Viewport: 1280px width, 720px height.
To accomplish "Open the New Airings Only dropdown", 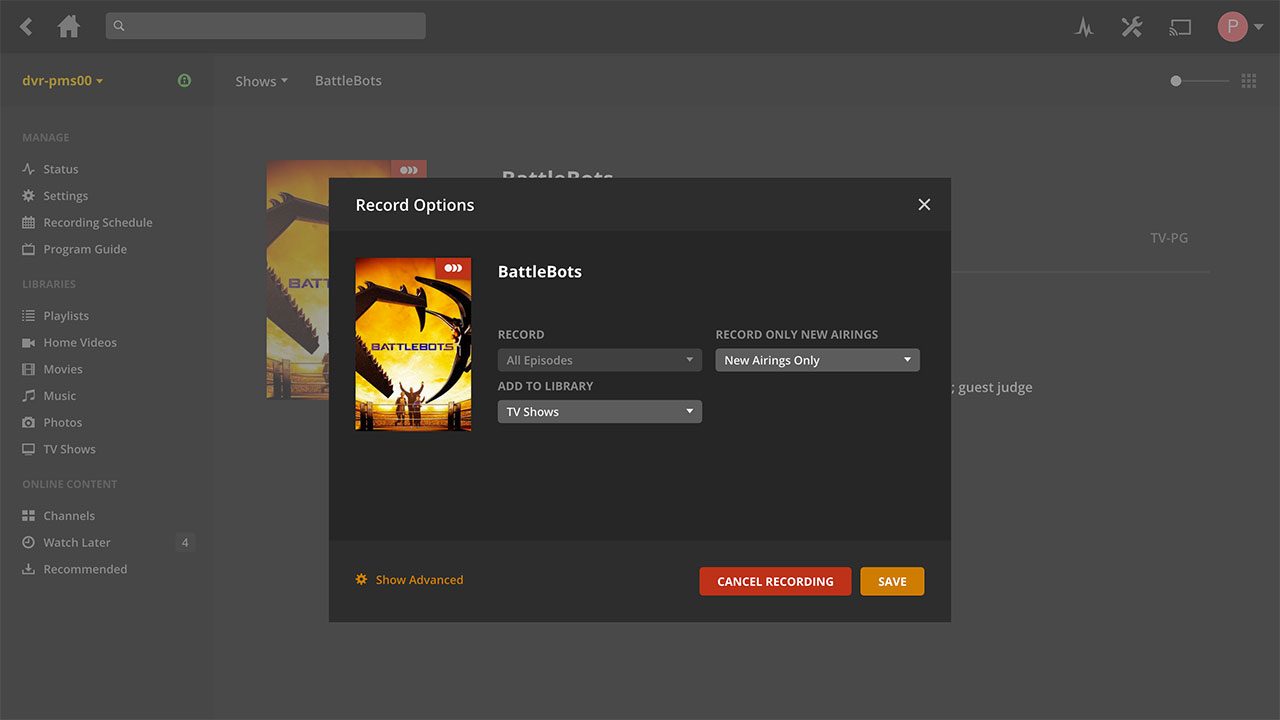I will (x=817, y=360).
